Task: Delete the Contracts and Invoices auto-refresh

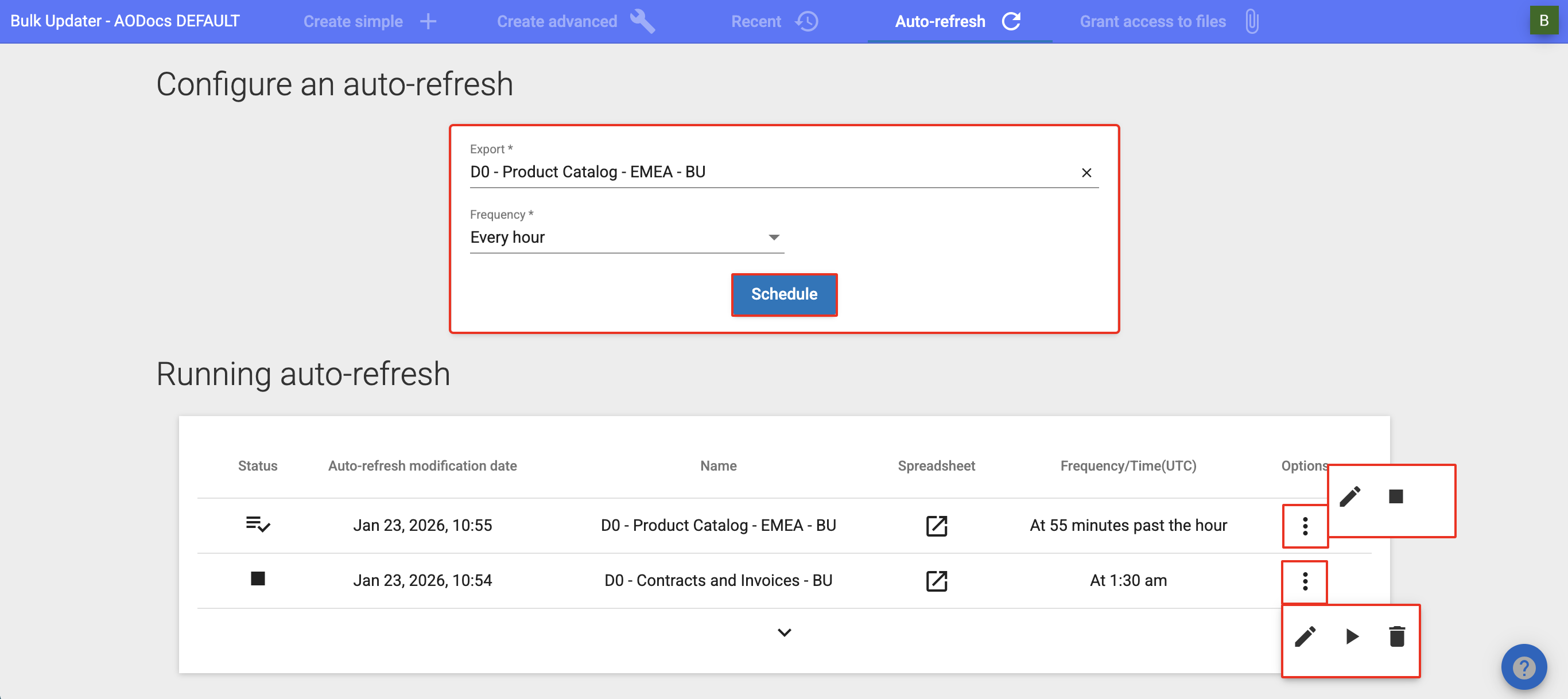Action: 1397,637
